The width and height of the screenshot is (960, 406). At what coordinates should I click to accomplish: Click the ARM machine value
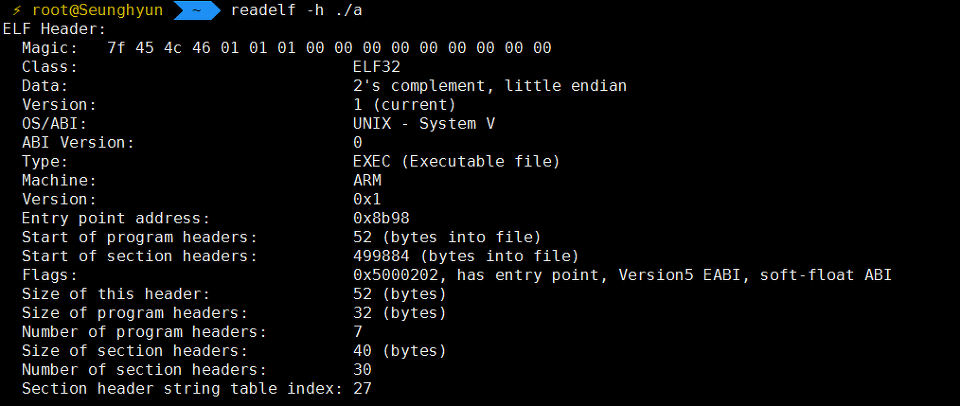(x=367, y=181)
